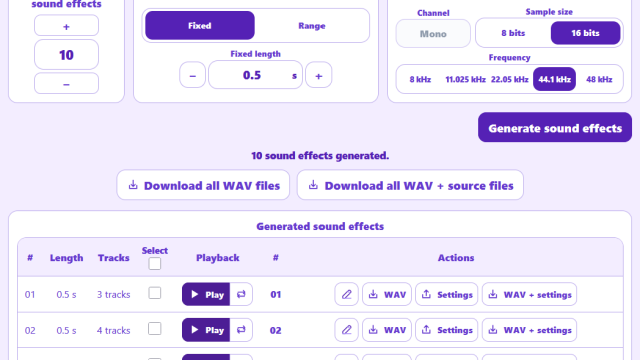Image resolution: width=640 pixels, height=360 pixels.
Task: Decrease fixed length with minus button
Action: pyautogui.click(x=192, y=75)
